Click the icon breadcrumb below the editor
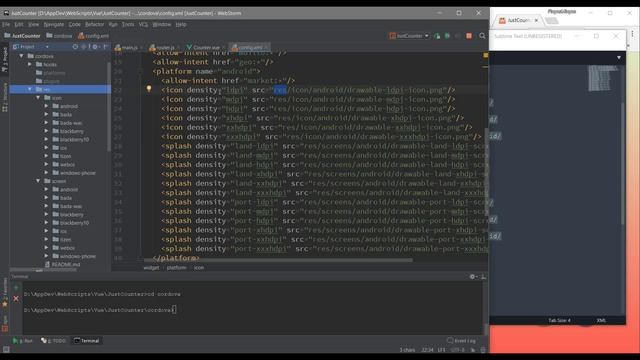The image size is (640, 360). pyautogui.click(x=199, y=268)
